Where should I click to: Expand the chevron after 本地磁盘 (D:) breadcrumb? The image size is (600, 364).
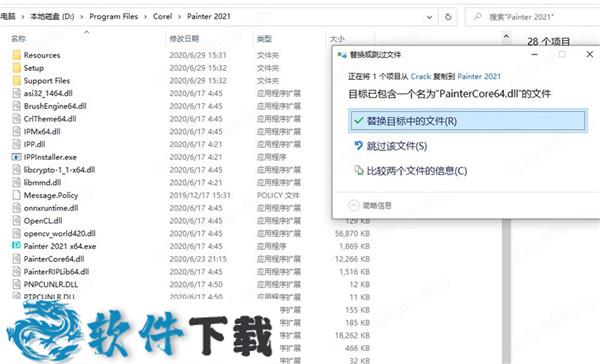[82, 16]
